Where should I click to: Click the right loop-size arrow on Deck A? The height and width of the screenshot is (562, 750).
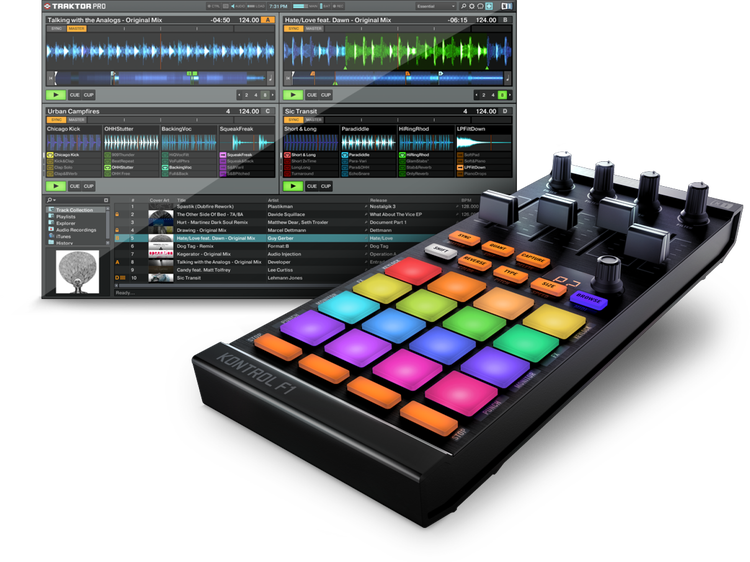pos(273,95)
